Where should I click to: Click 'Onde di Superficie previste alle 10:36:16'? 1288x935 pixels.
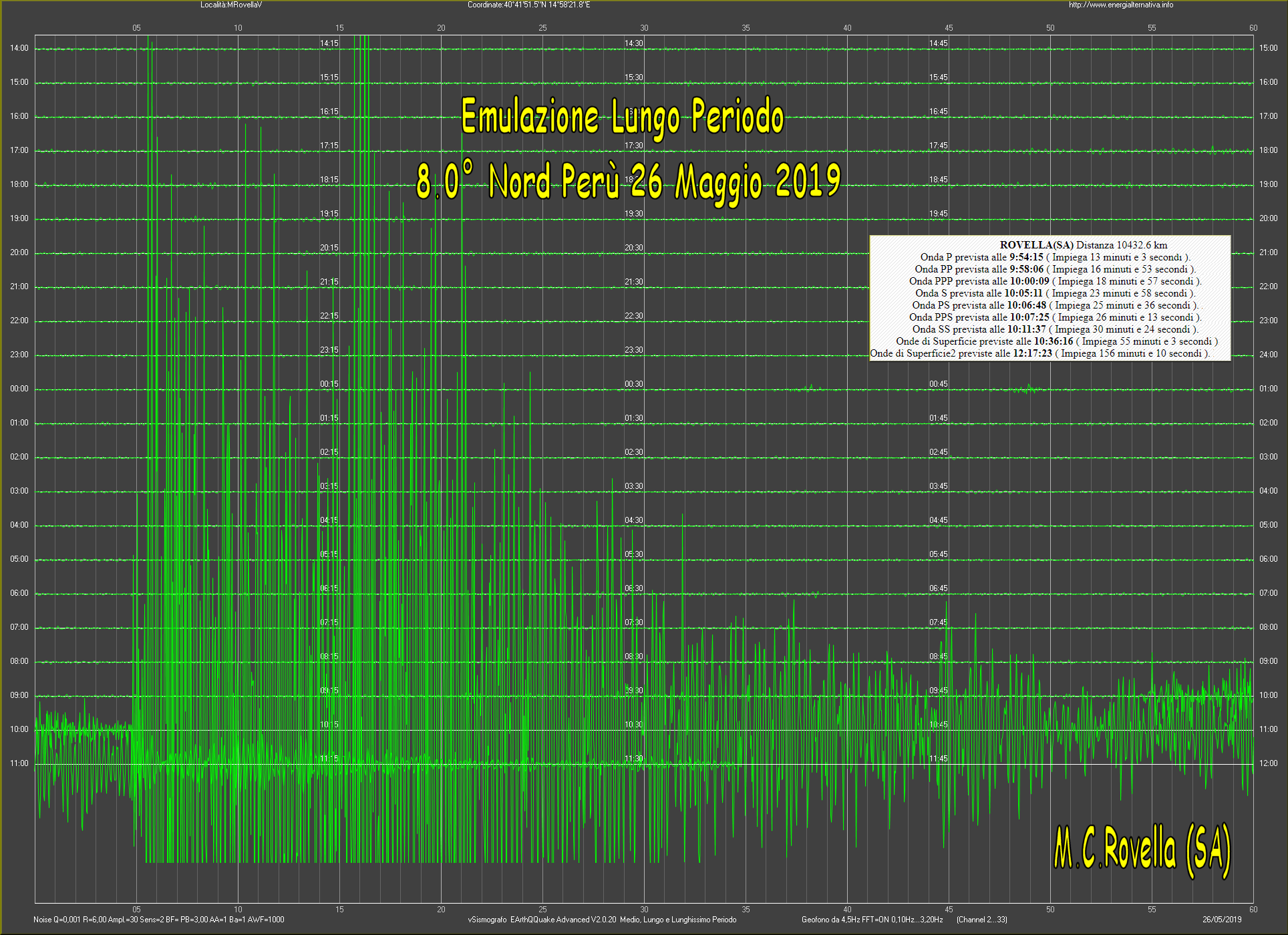[1057, 341]
